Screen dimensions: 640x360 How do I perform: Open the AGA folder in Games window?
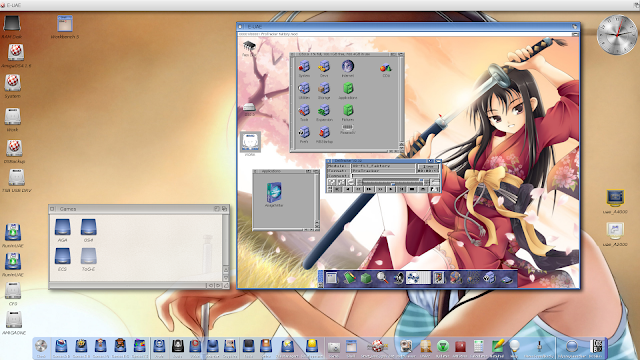click(x=62, y=227)
